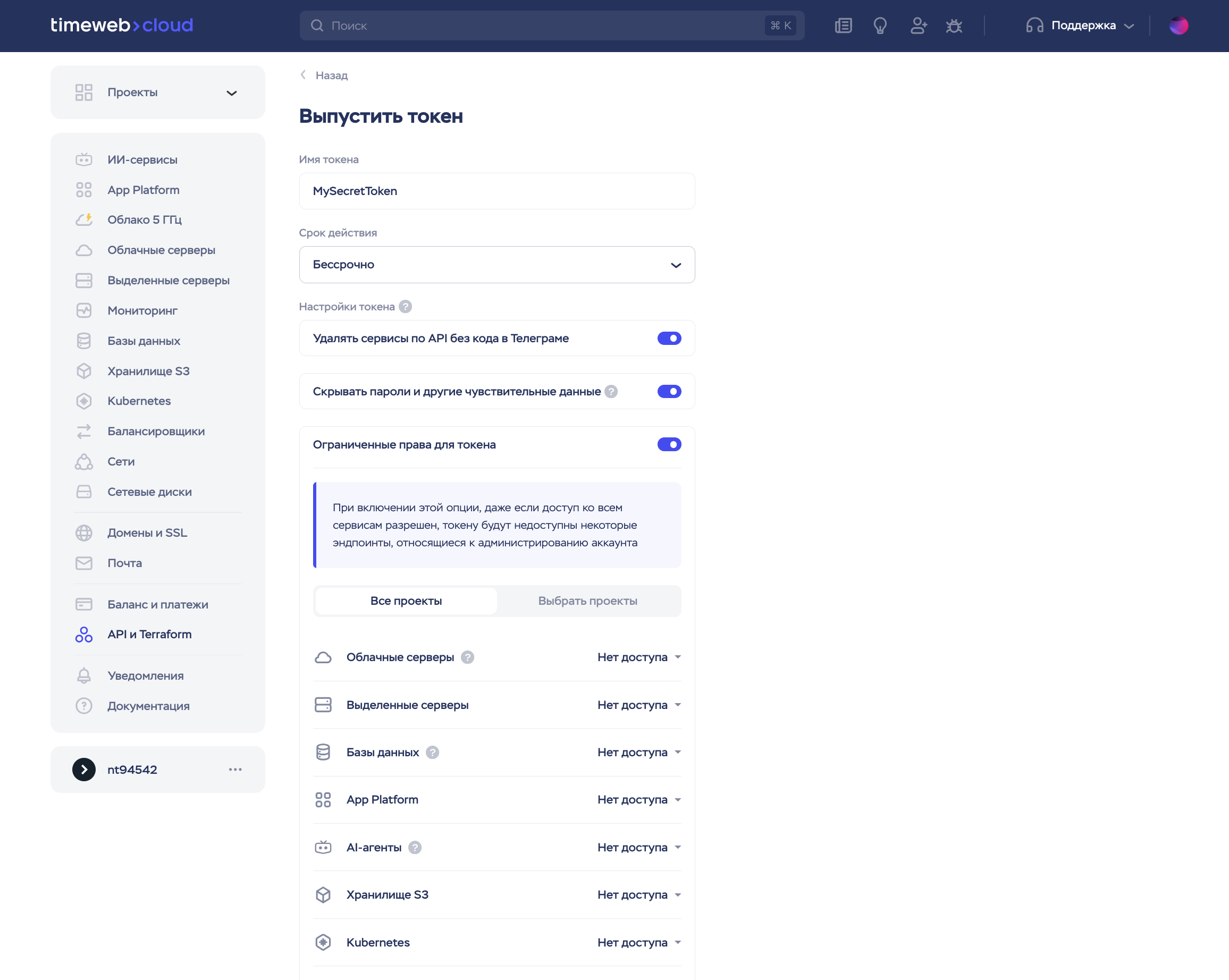The width and height of the screenshot is (1229, 980).
Task: Show hint for Облачные серверы permission
Action: [467, 657]
